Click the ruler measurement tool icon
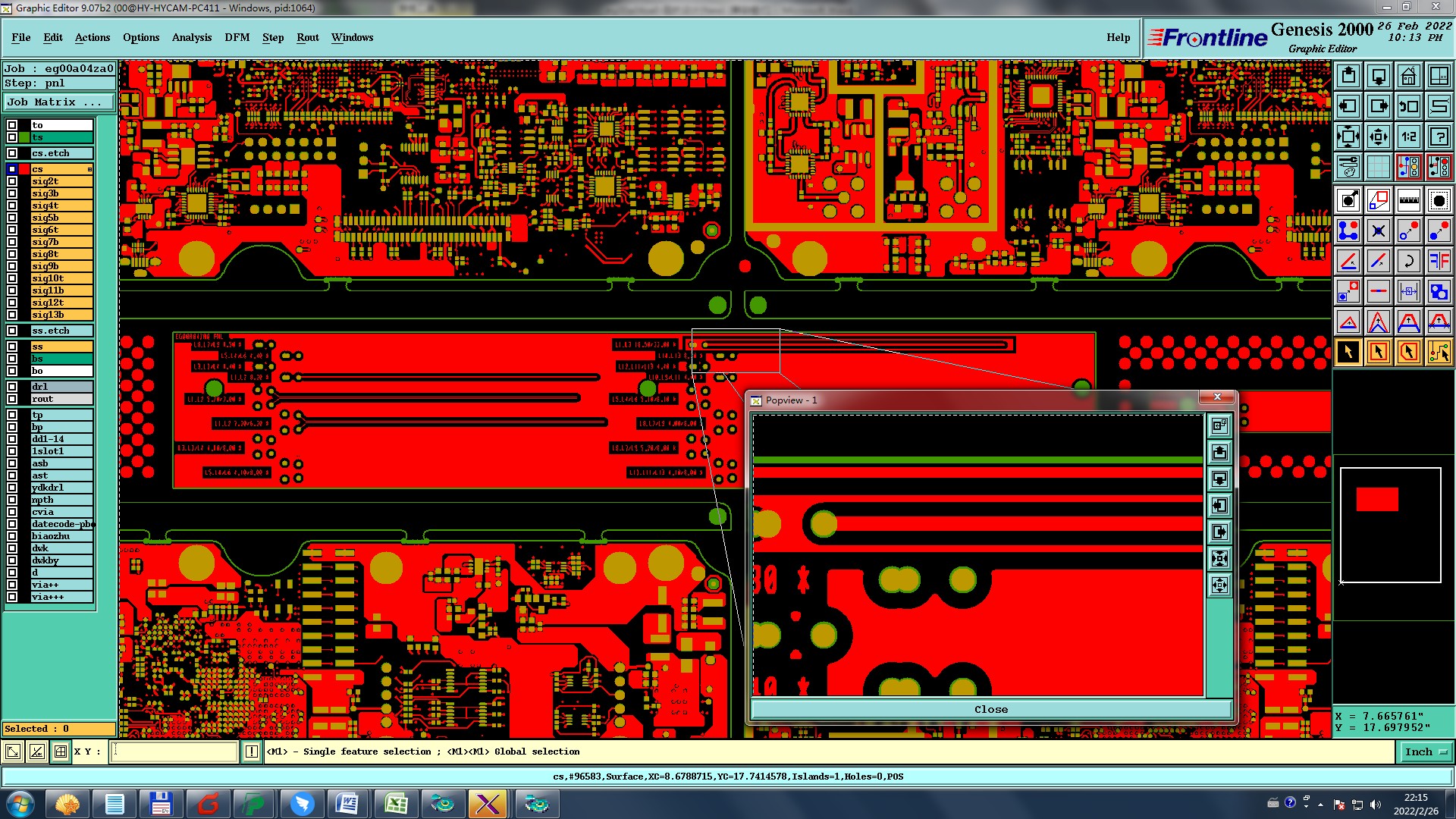 click(1408, 201)
